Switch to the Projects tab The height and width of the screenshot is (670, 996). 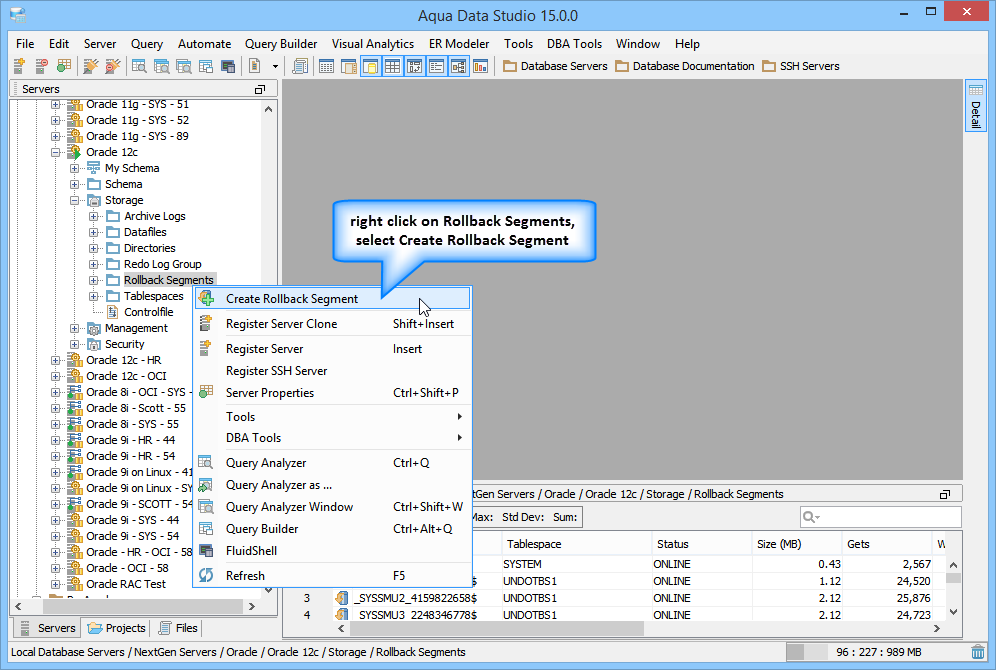(116, 627)
